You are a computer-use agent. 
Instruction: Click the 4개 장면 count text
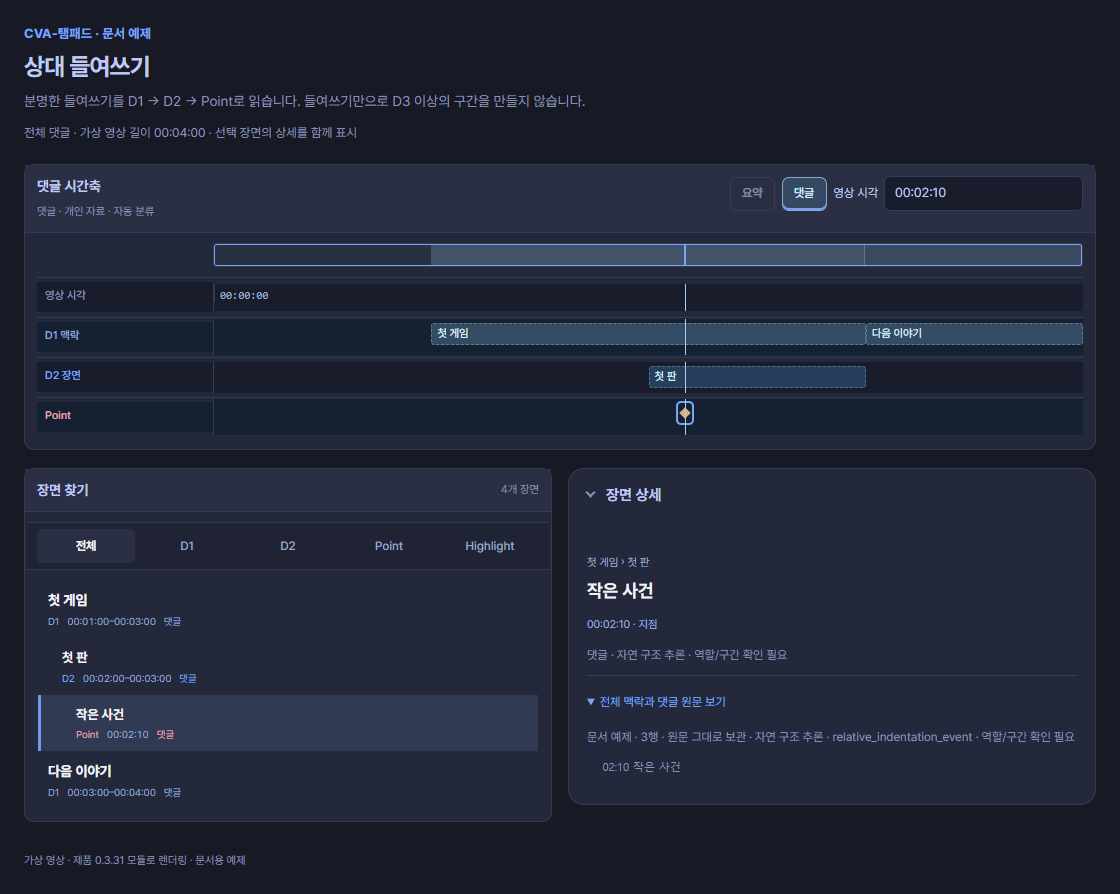[520, 489]
